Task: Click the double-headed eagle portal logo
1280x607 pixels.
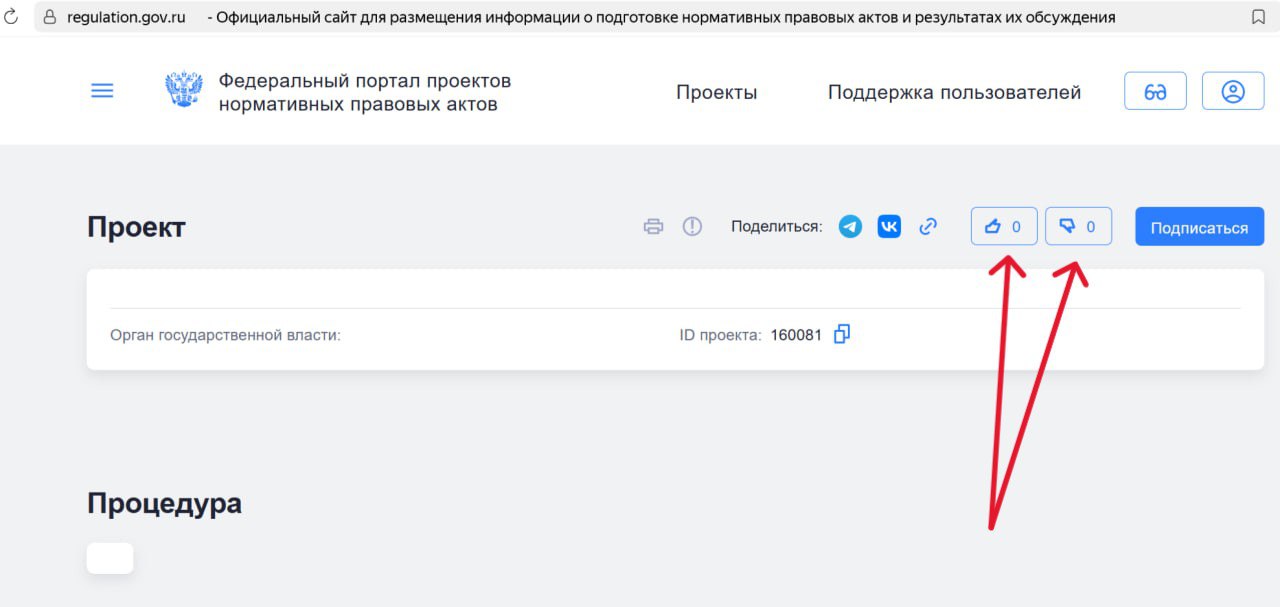Action: click(184, 91)
